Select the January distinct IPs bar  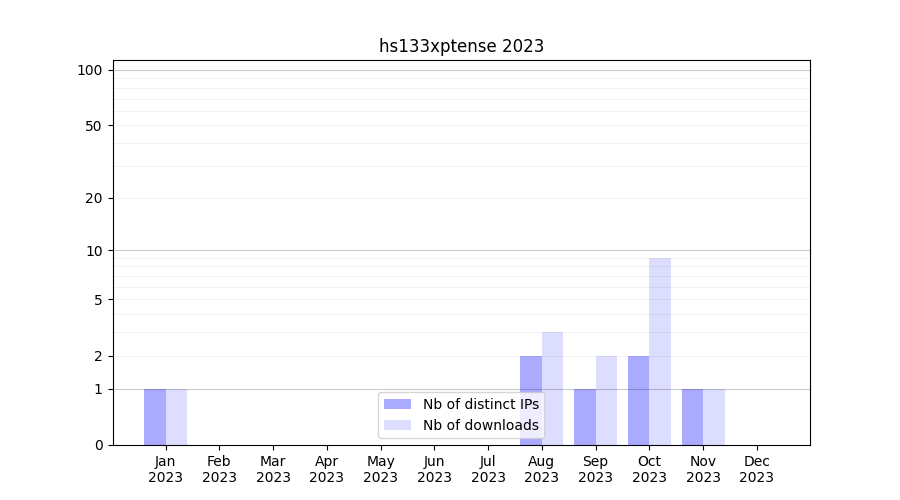[x=155, y=417]
